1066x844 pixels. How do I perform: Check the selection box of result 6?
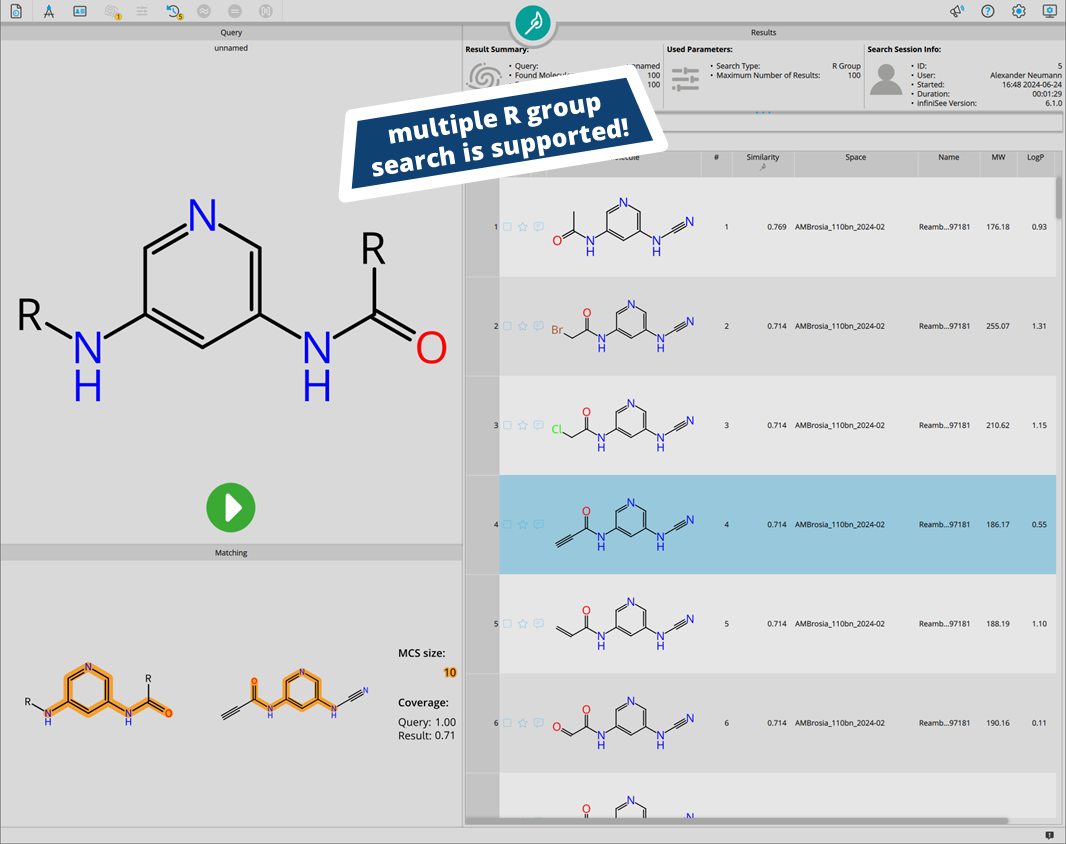(508, 722)
